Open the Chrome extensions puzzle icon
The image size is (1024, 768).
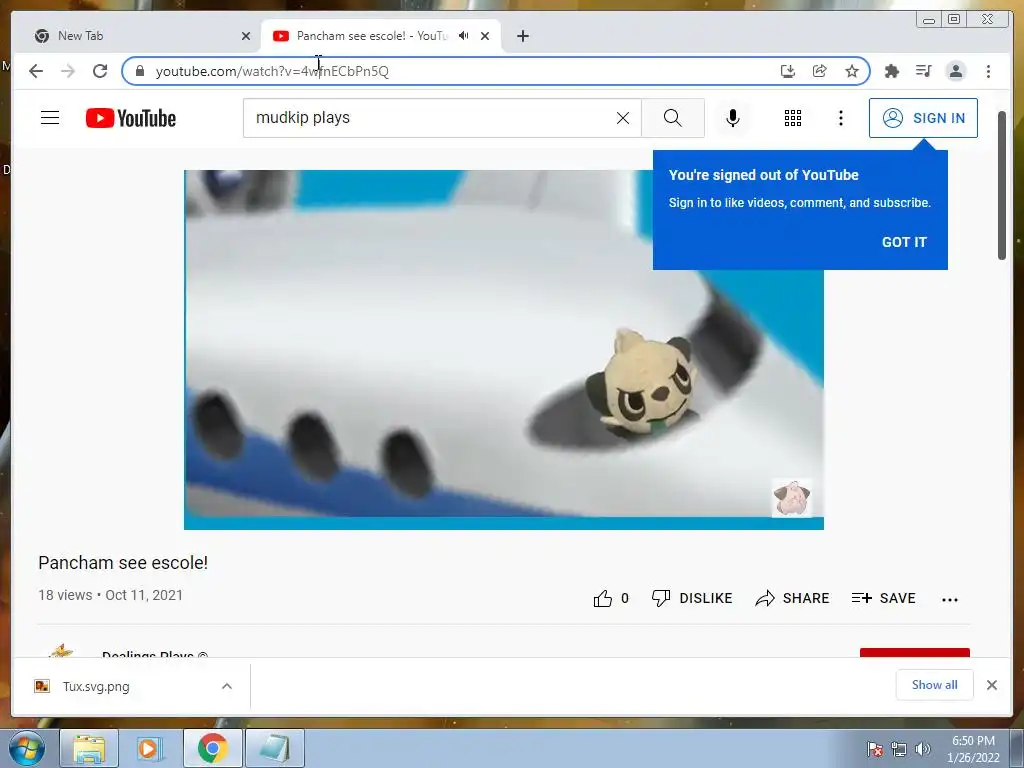pyautogui.click(x=891, y=71)
